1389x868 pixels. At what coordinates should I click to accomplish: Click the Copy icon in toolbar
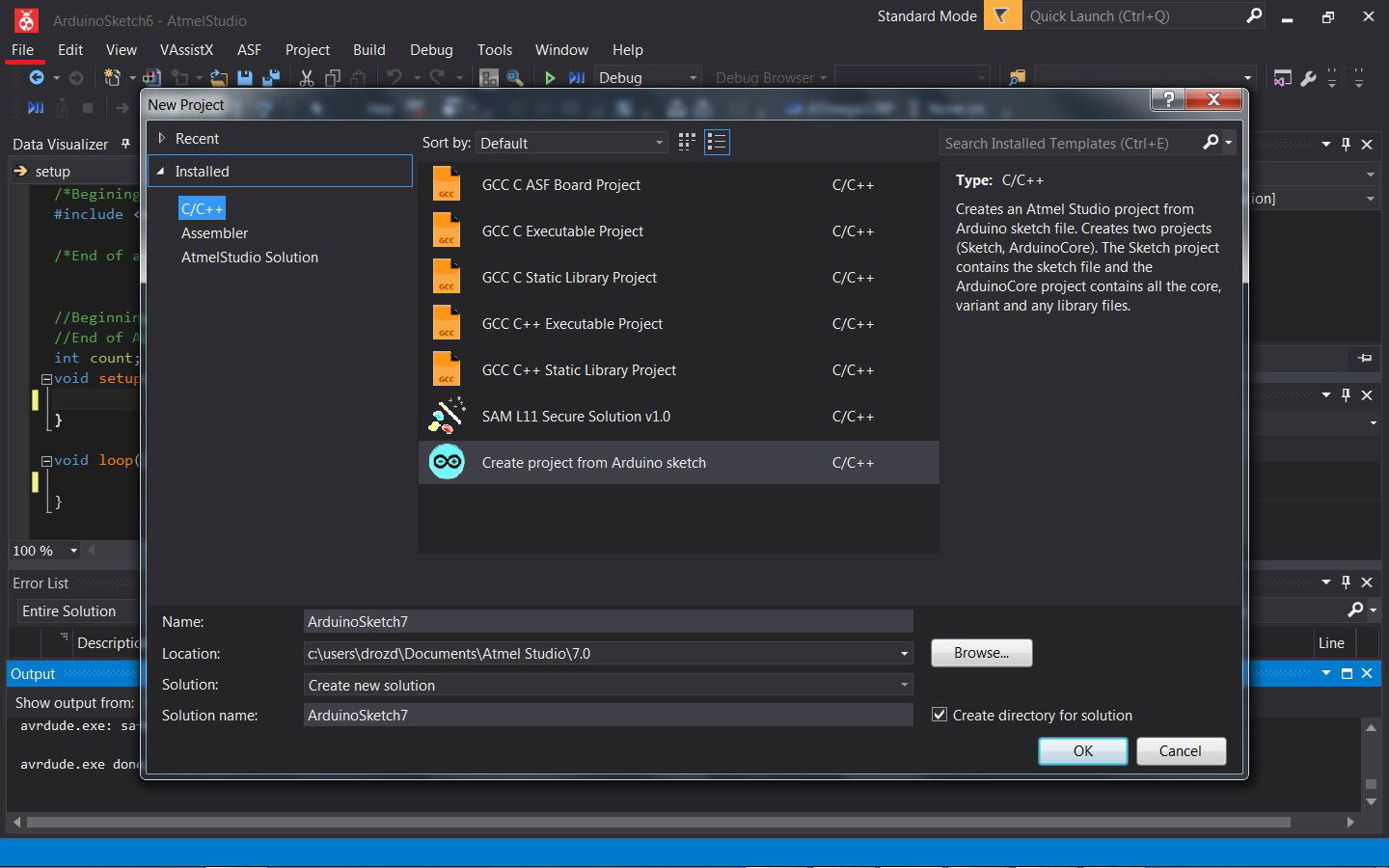point(333,77)
